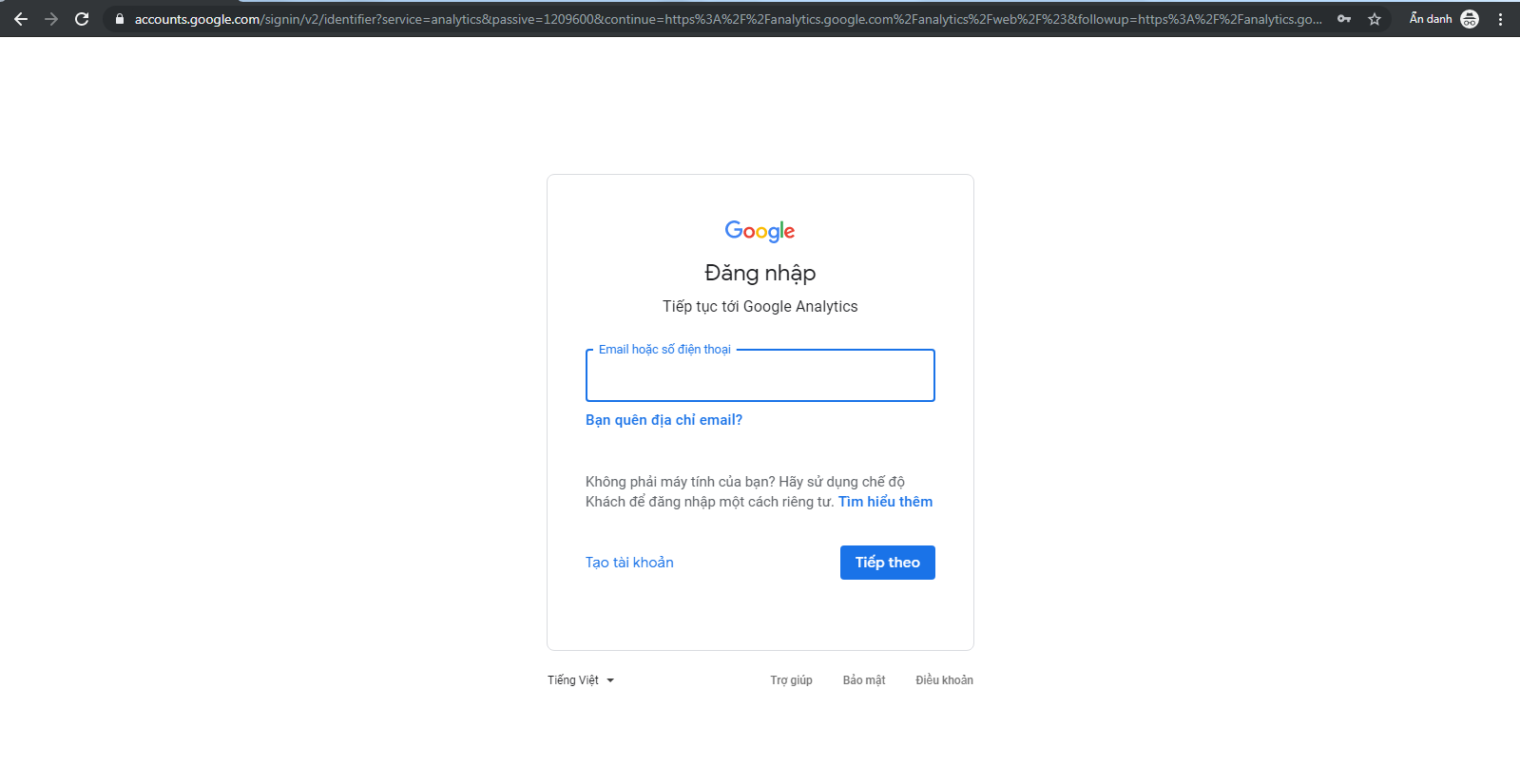View site info via the lock icon
This screenshot has height=784, width=1520.
[119, 19]
